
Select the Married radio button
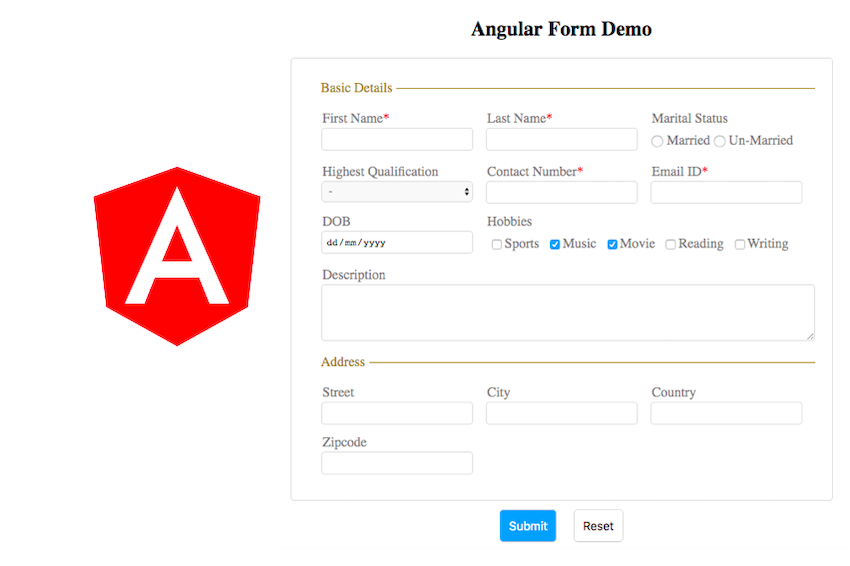click(x=657, y=142)
